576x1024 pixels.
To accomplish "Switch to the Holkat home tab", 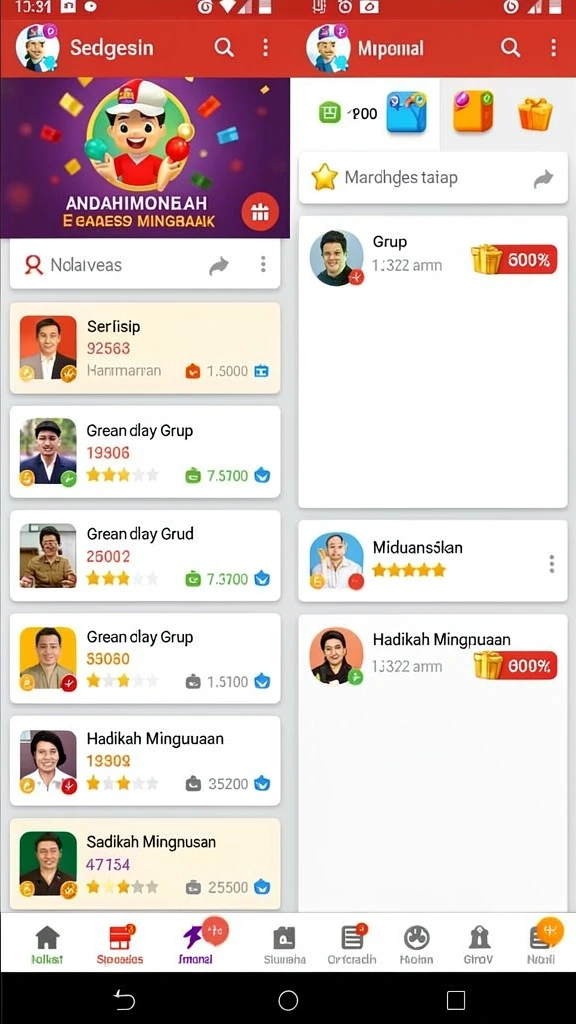I will point(47,946).
